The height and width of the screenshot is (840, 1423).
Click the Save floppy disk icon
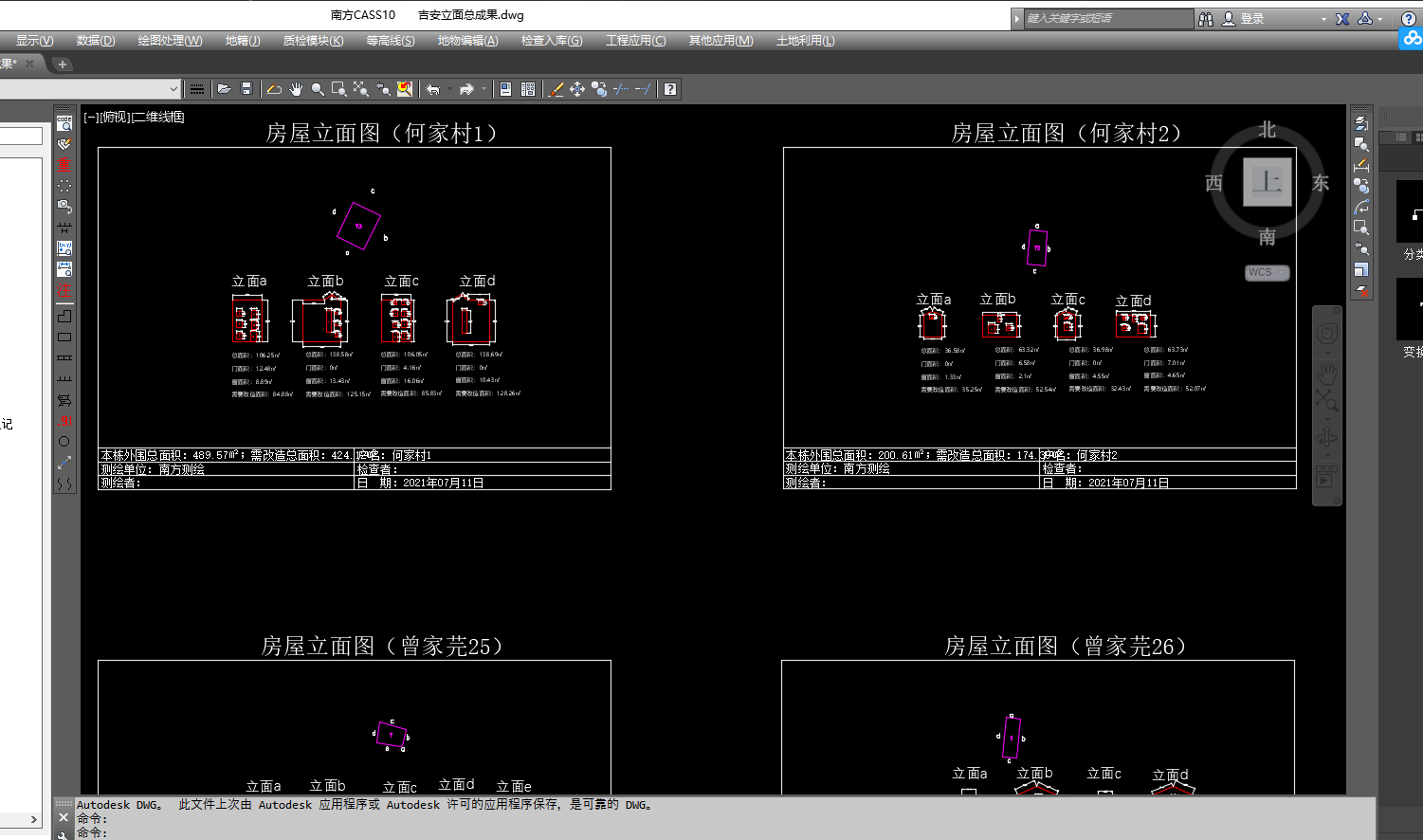tap(246, 89)
